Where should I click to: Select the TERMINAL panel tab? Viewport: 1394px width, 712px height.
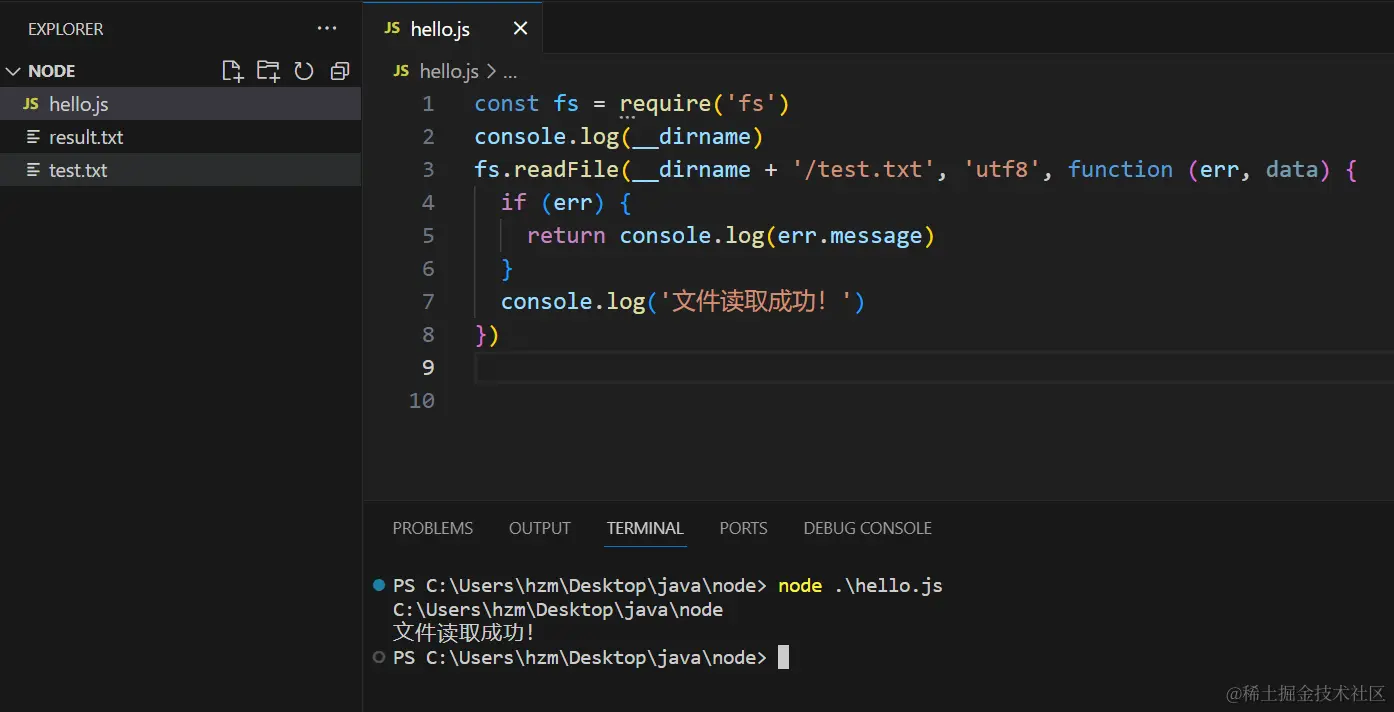coord(645,528)
